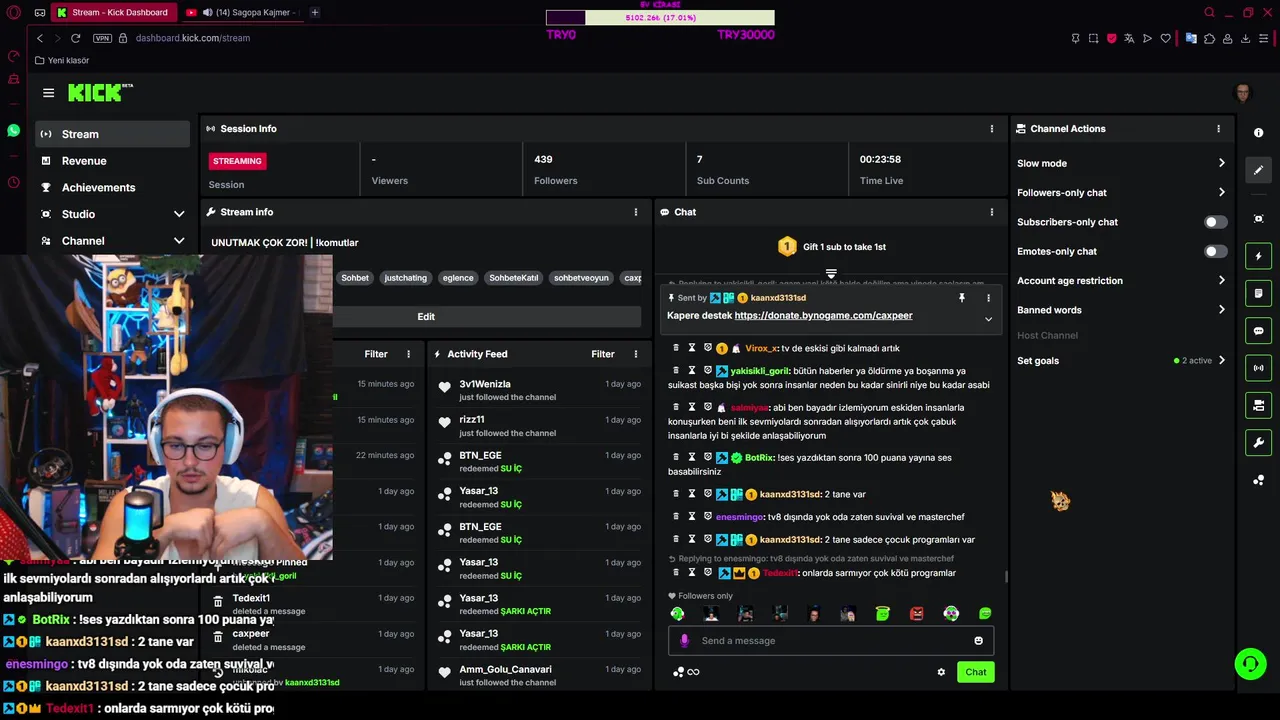Expand the Channel sidebar section

(179, 241)
